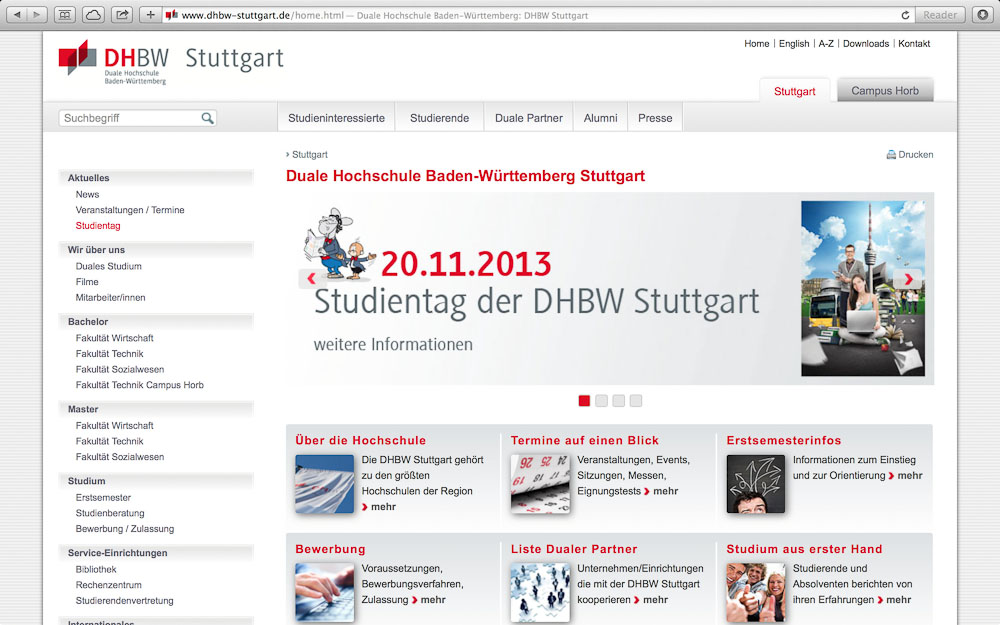Select the second slider dot
The width and height of the screenshot is (1000, 625).
[x=601, y=401]
